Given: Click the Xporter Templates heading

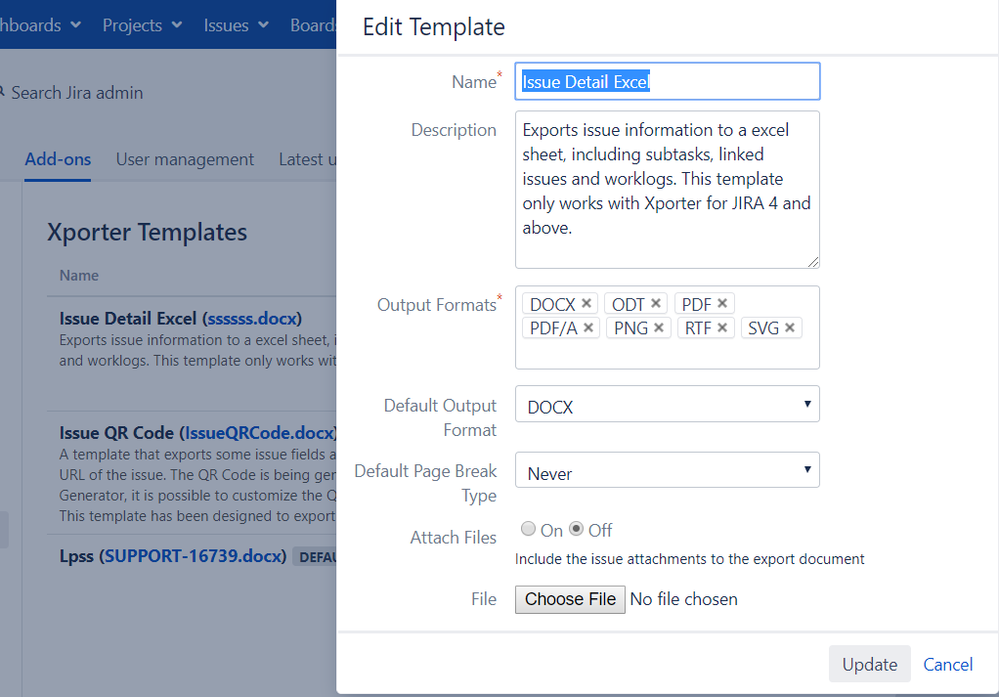Looking at the screenshot, I should pos(147,232).
